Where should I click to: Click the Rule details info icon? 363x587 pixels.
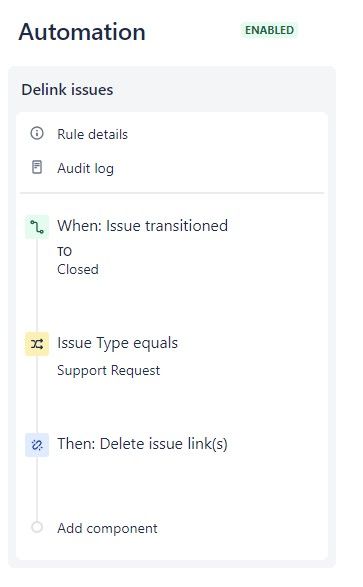click(x=37, y=133)
